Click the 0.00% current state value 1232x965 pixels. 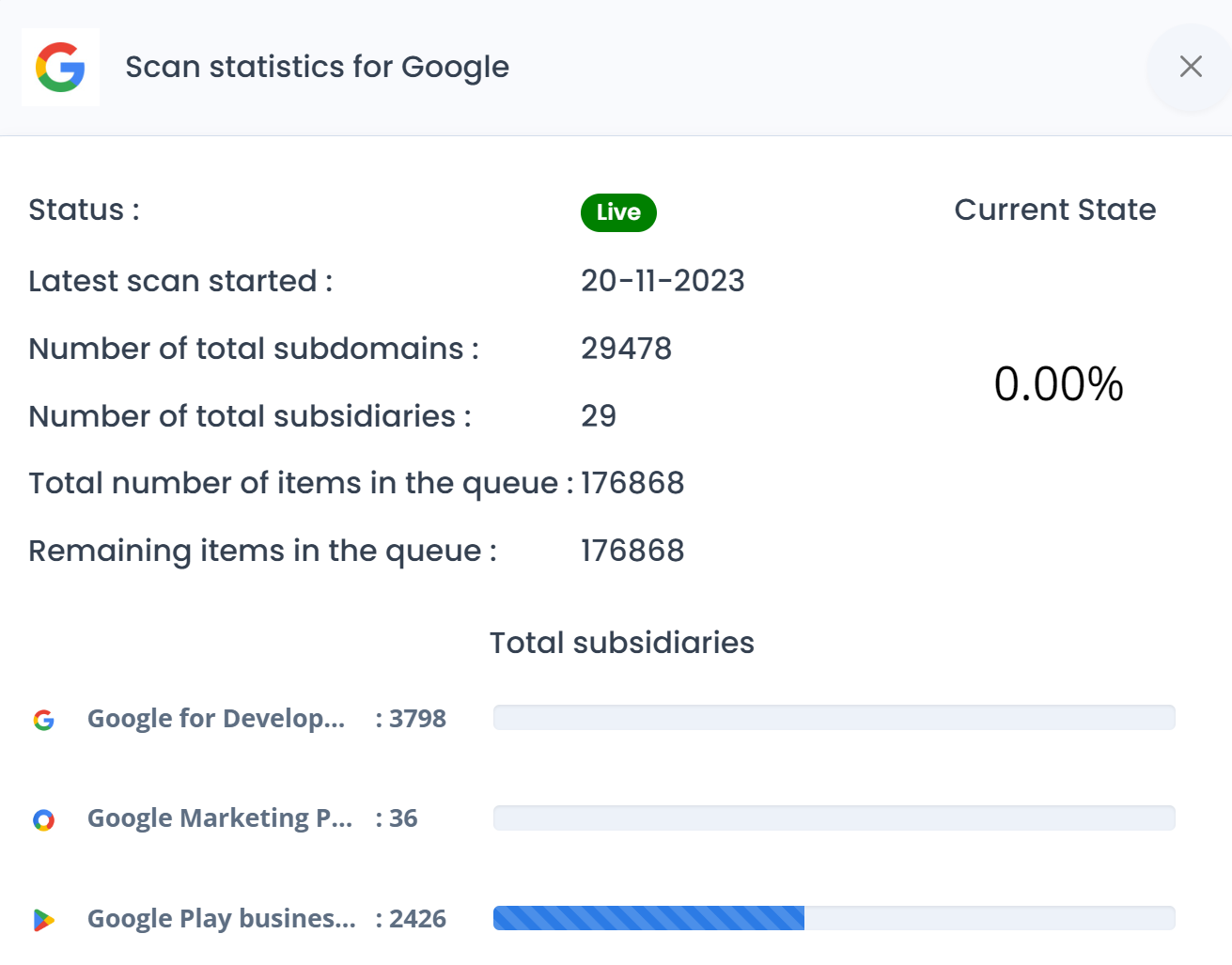click(1058, 384)
